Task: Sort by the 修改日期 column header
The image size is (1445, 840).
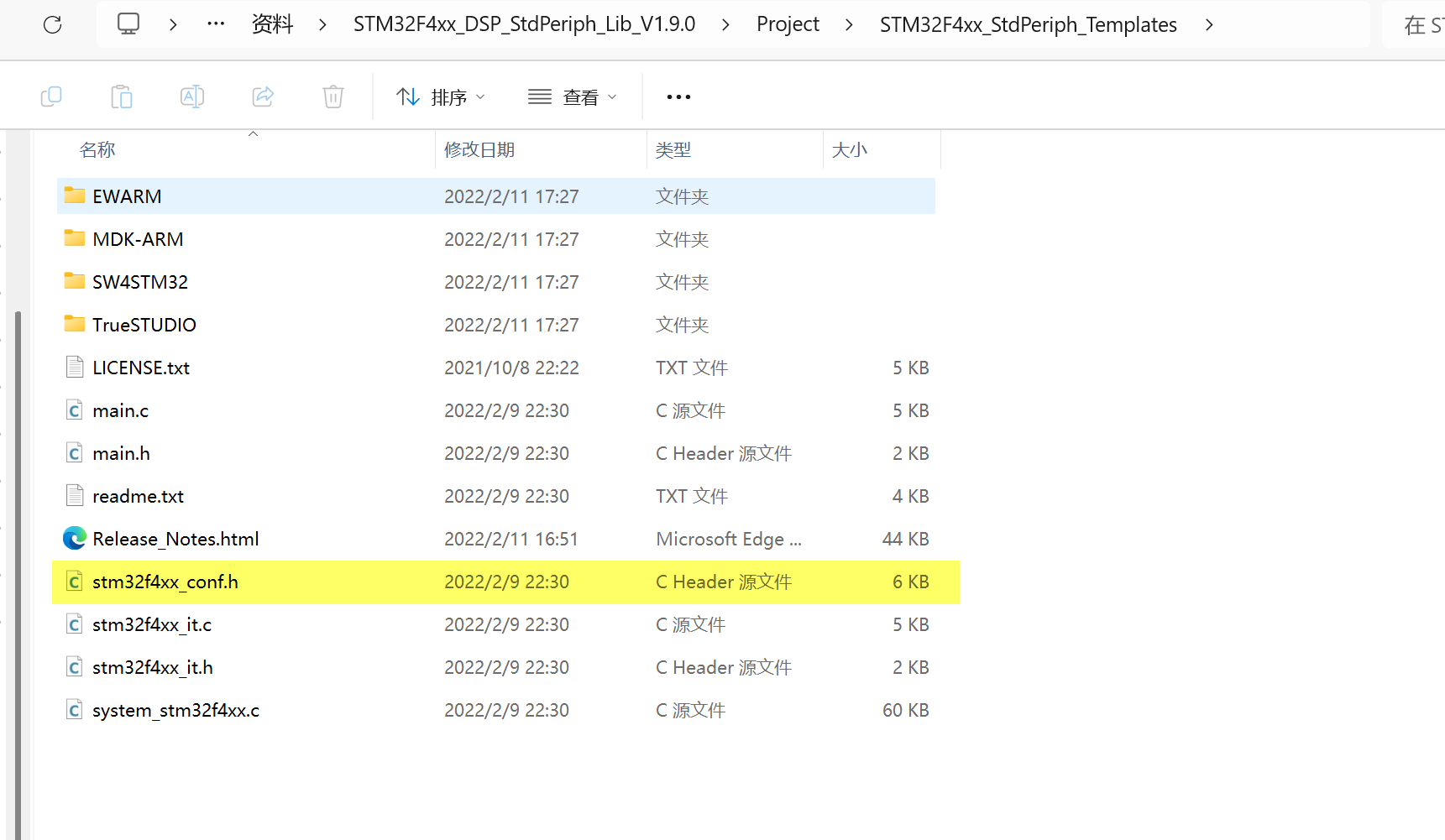Action: pos(479,149)
